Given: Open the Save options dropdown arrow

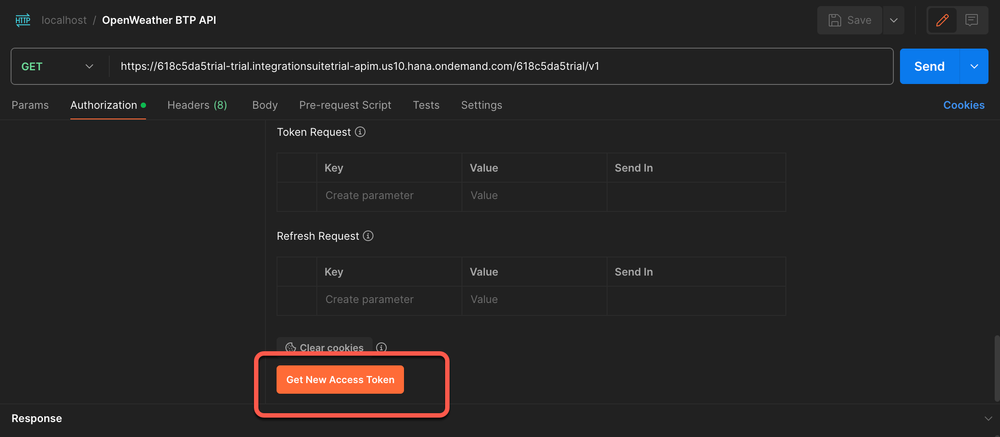Looking at the screenshot, I should tap(893, 20).
